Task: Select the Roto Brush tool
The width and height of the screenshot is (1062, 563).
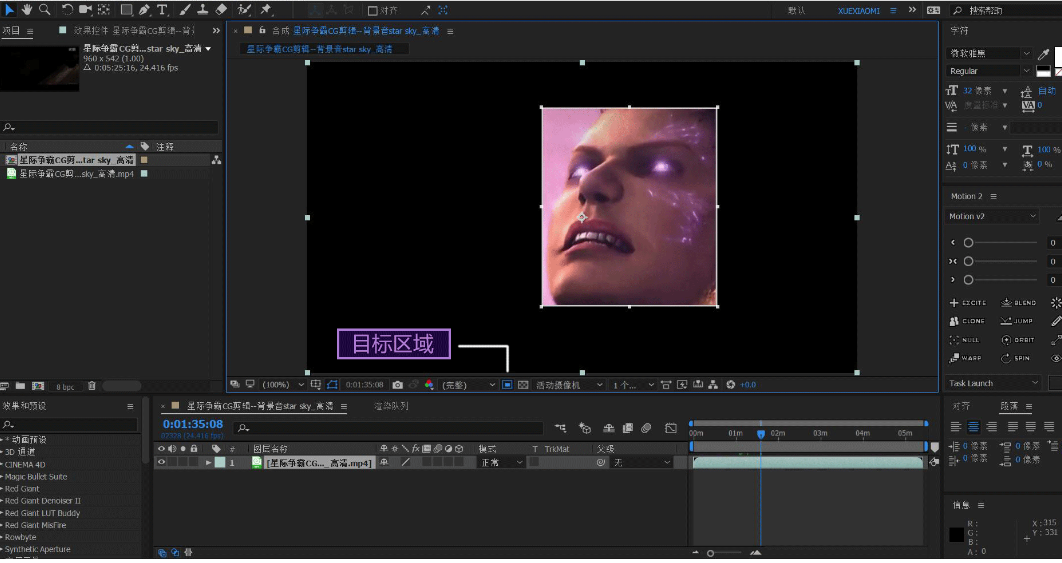Action: tap(244, 9)
